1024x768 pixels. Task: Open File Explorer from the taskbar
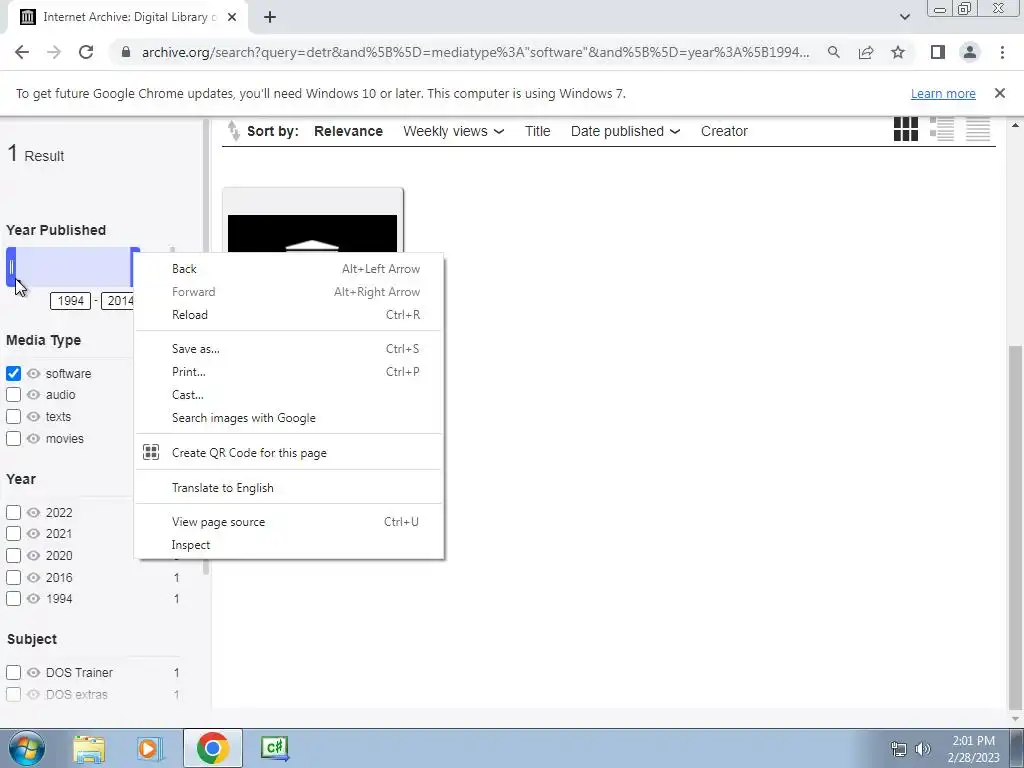89,748
